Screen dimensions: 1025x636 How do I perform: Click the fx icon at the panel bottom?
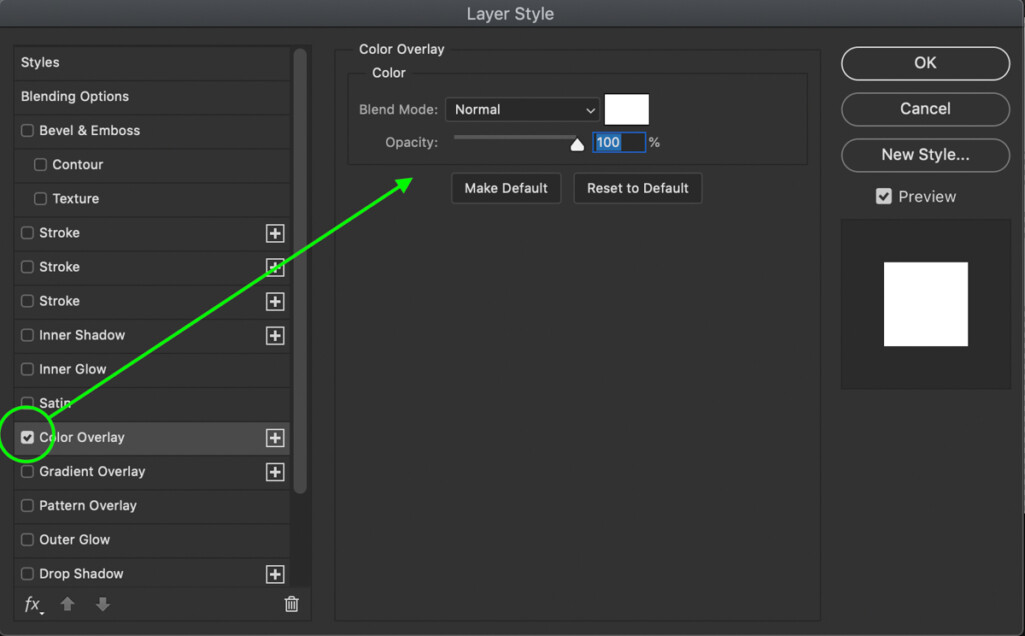[x=33, y=604]
